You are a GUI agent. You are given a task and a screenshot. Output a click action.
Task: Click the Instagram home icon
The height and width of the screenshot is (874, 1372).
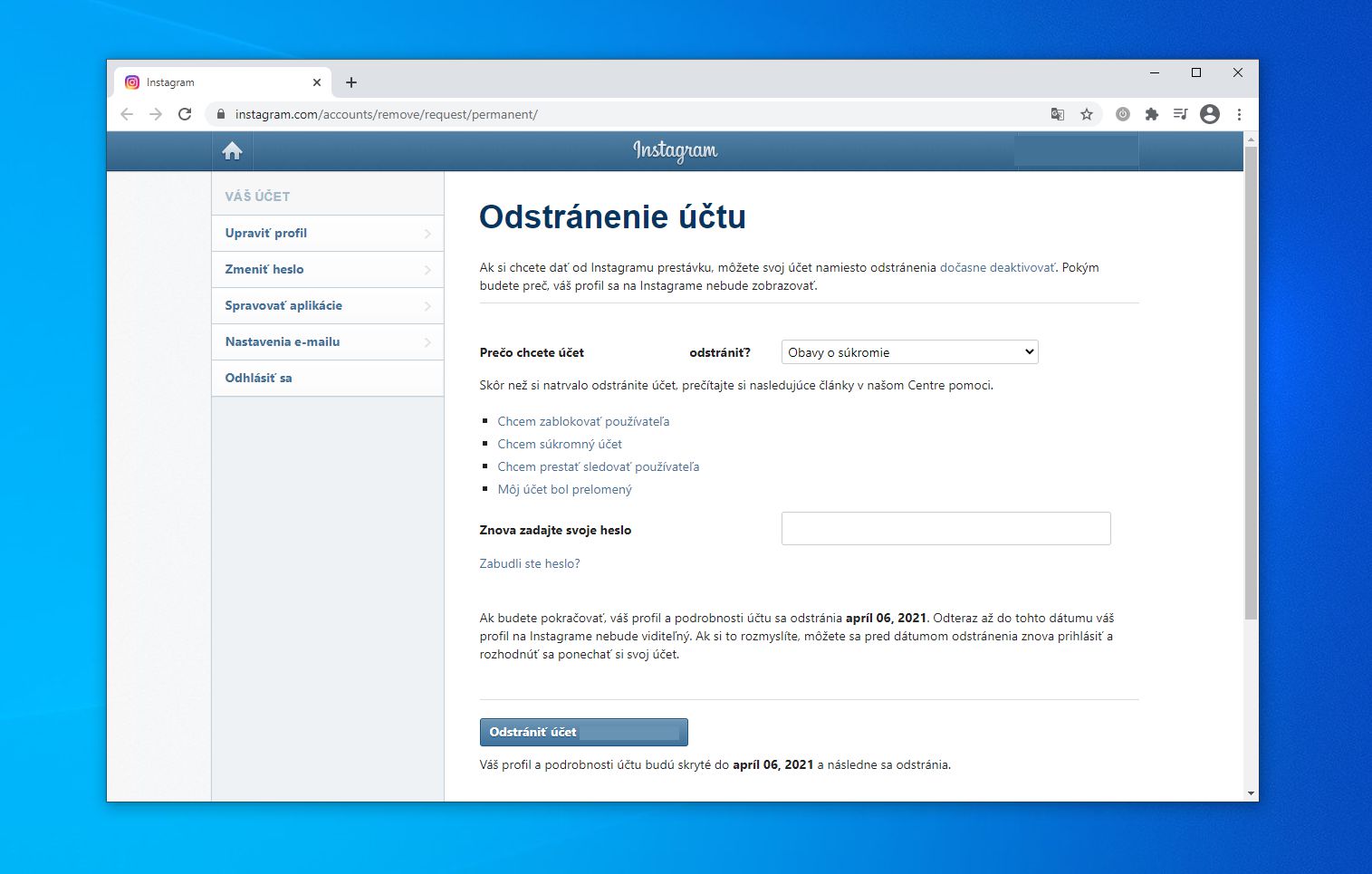pos(233,151)
